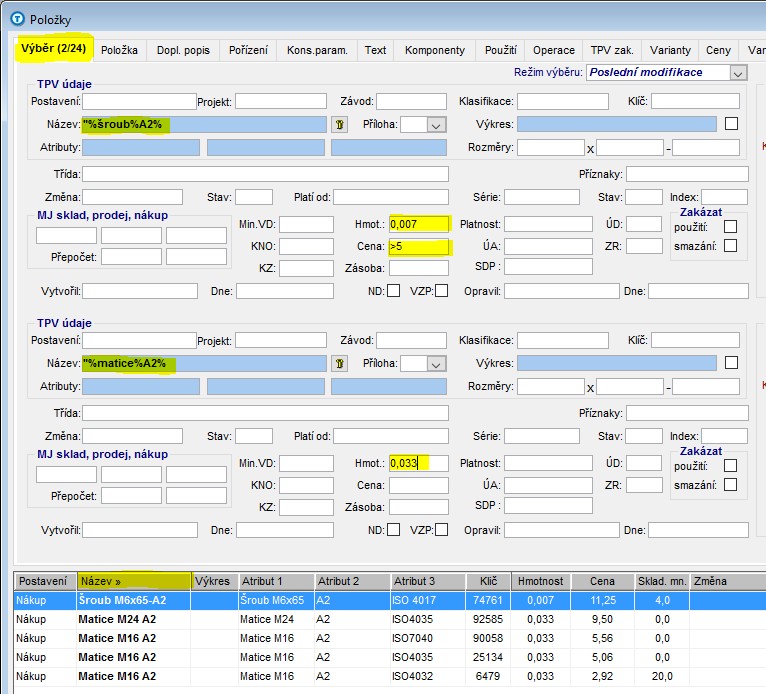The width and height of the screenshot is (766, 694).
Task: Tick the Výkres checkbox in the šroub search panel
Action: click(x=731, y=124)
